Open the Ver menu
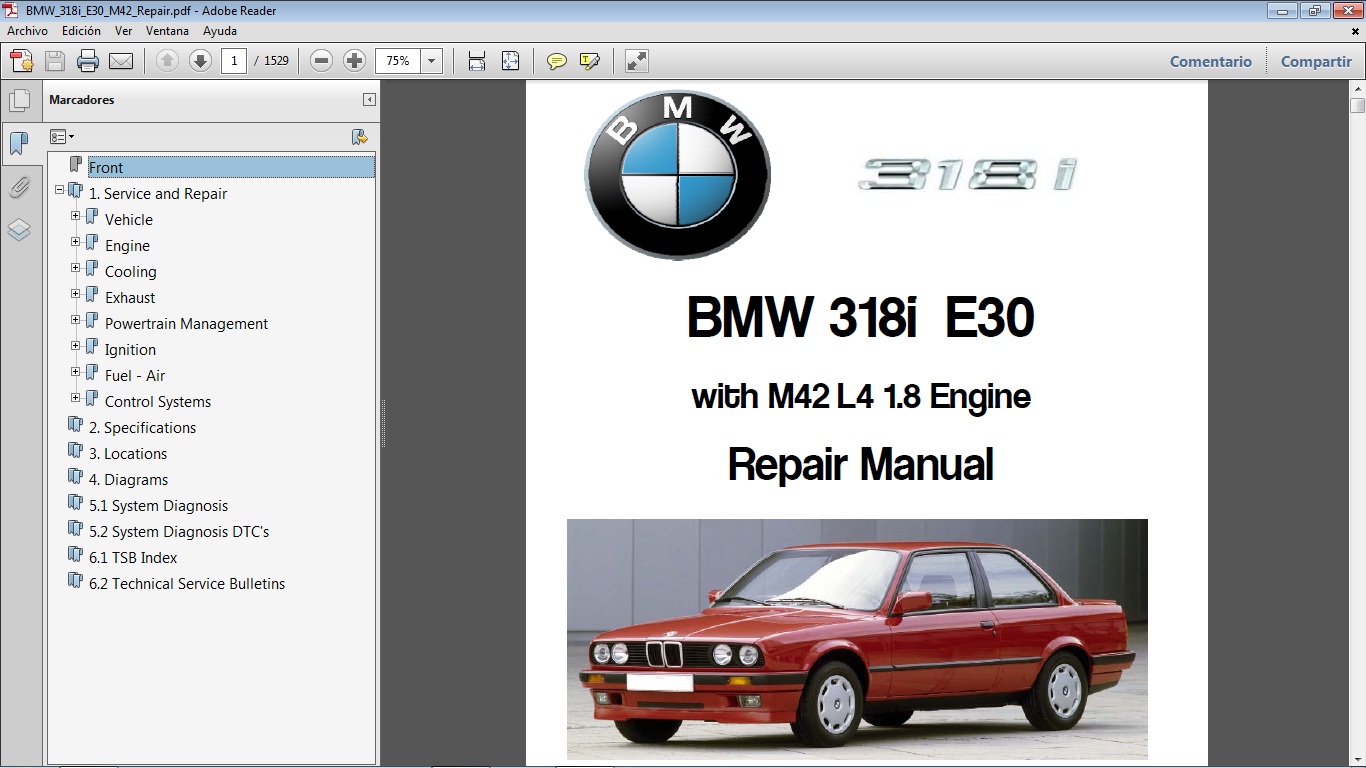Image resolution: width=1366 pixels, height=768 pixels. (x=123, y=30)
